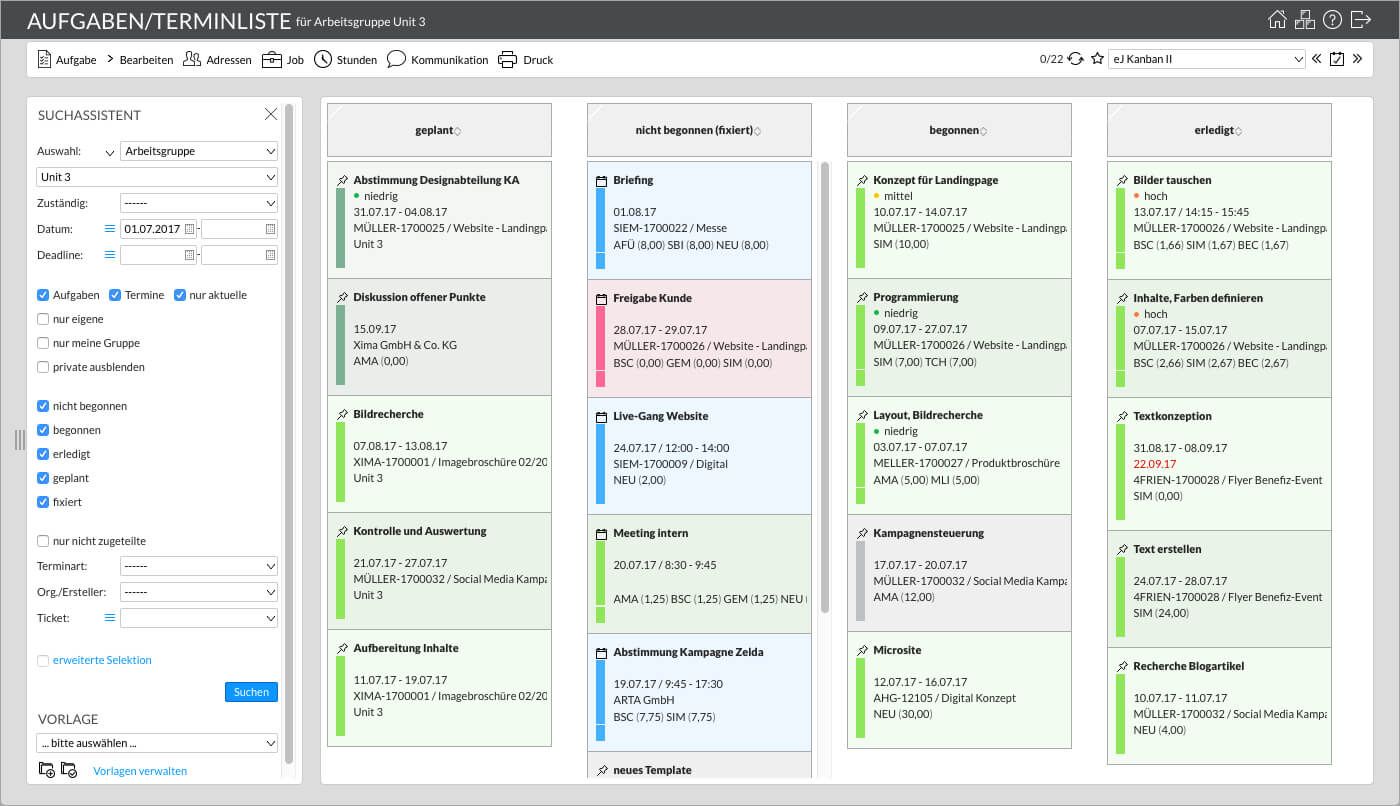Open the Aufgabe menu

pos(67,60)
